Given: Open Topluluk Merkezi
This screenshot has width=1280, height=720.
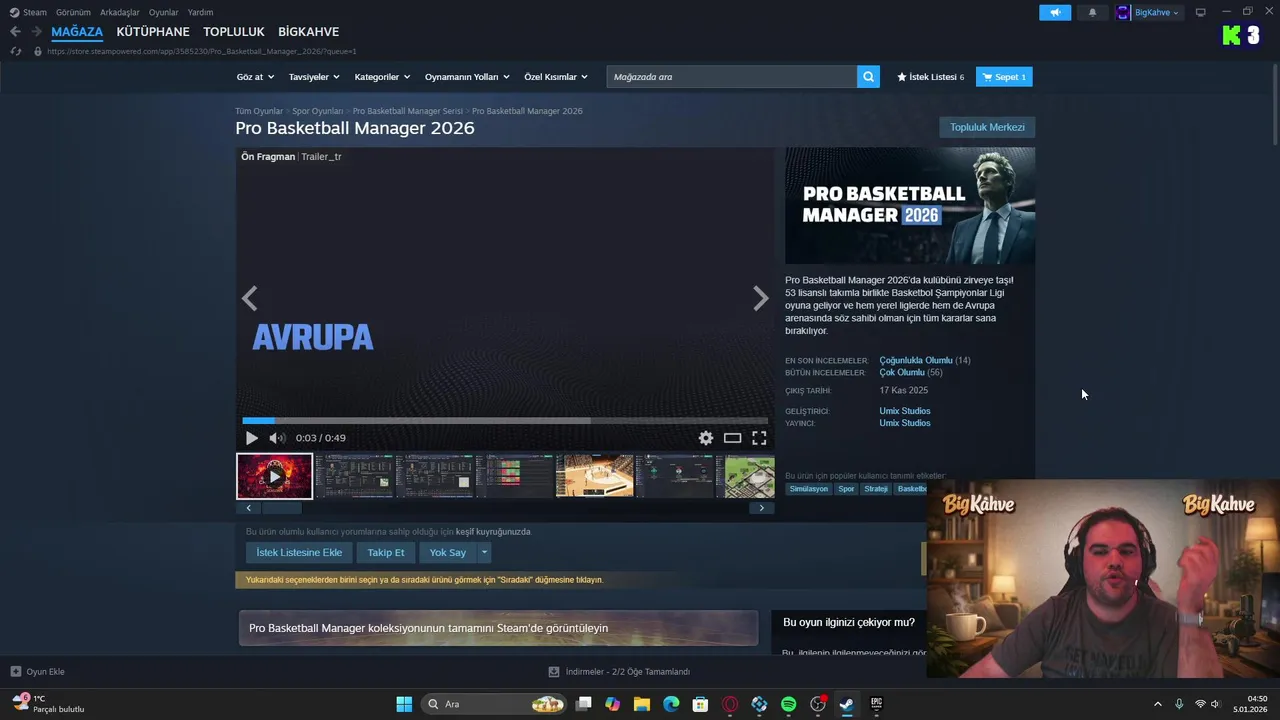Looking at the screenshot, I should tap(987, 127).
